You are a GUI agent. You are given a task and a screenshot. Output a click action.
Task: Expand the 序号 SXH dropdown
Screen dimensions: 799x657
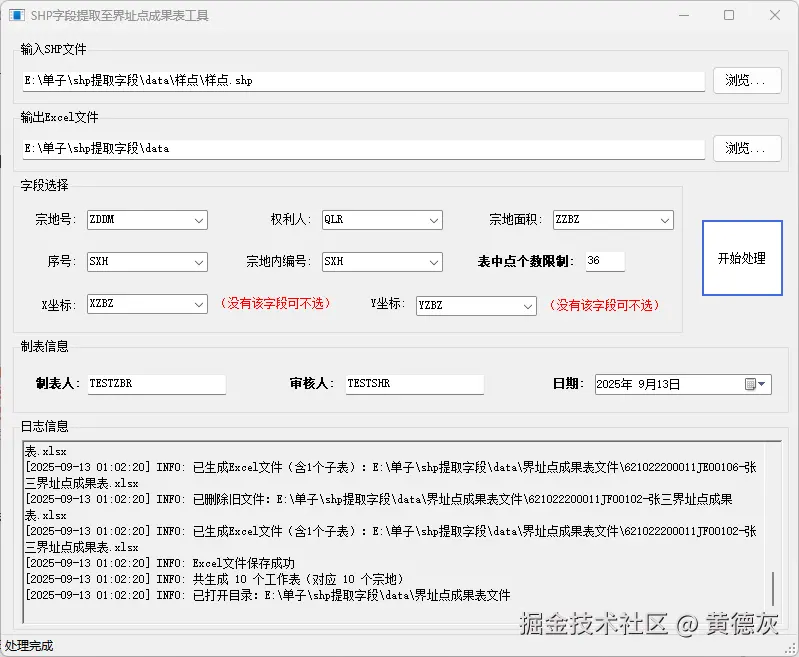tap(199, 262)
